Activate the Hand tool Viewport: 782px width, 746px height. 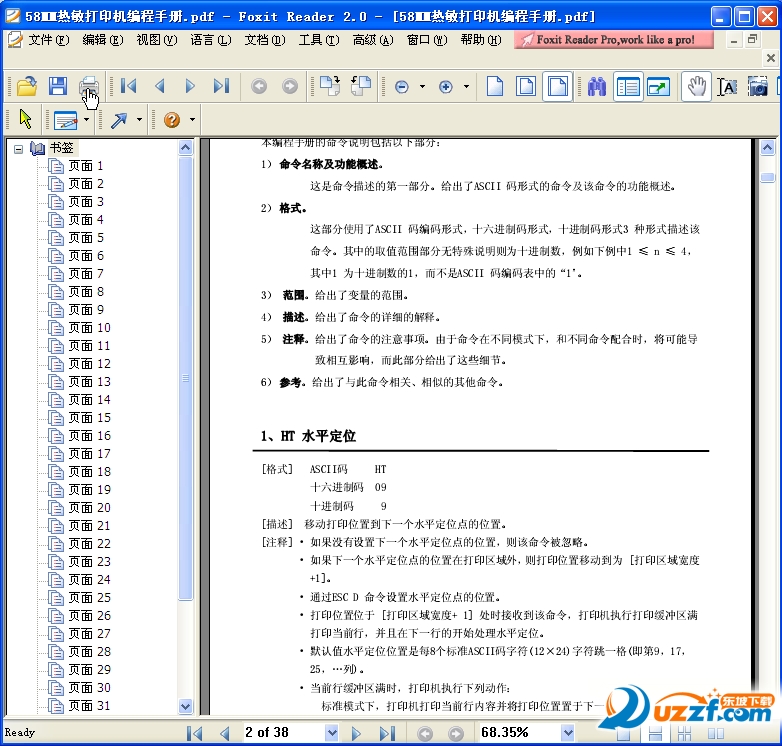(696, 86)
